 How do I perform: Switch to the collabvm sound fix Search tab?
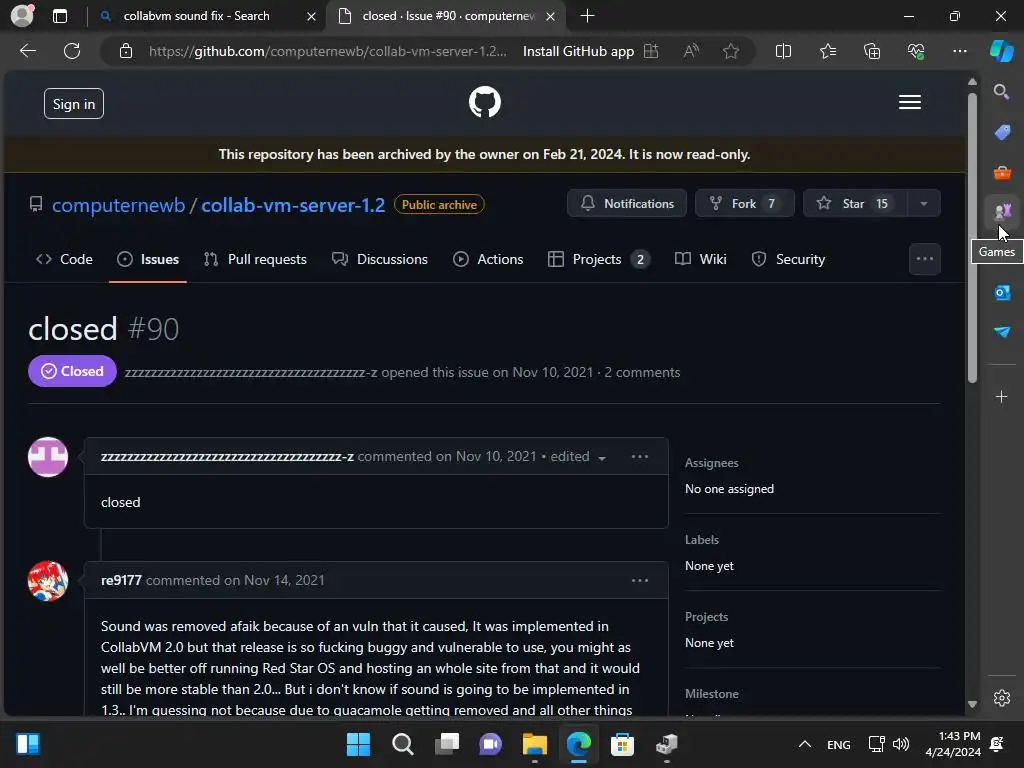[196, 16]
